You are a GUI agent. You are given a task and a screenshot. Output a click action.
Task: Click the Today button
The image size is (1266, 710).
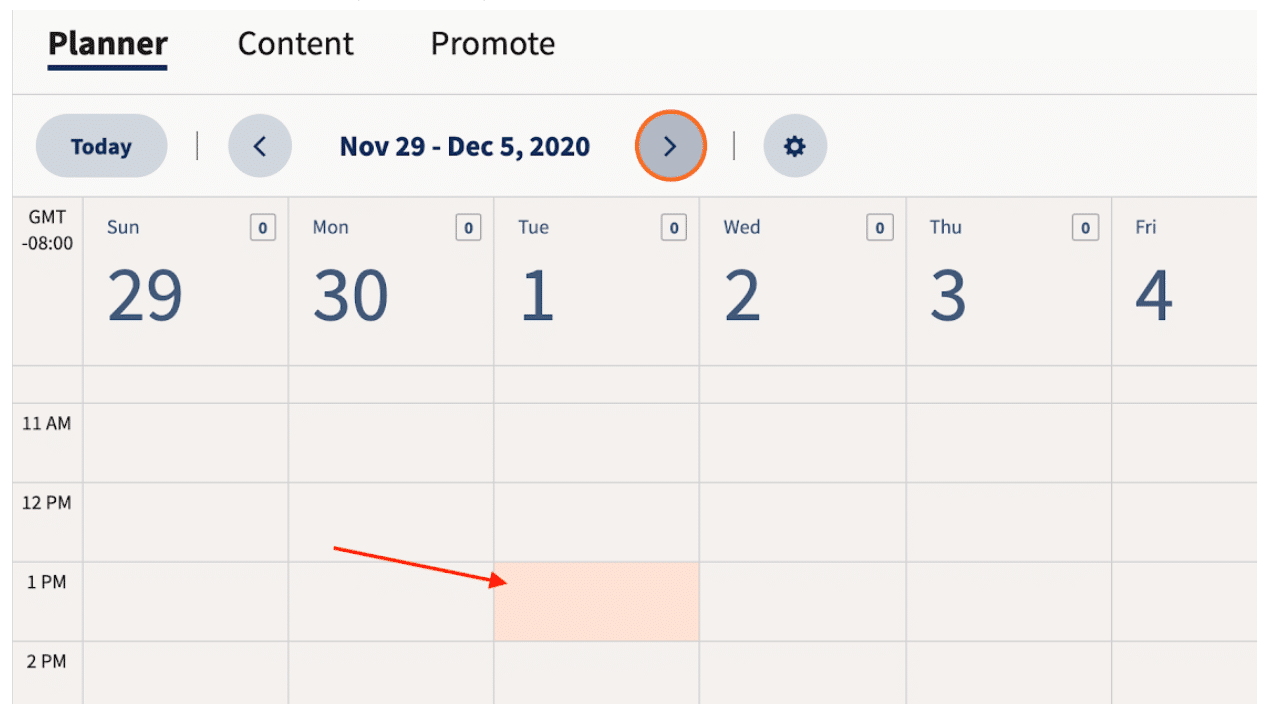101,146
